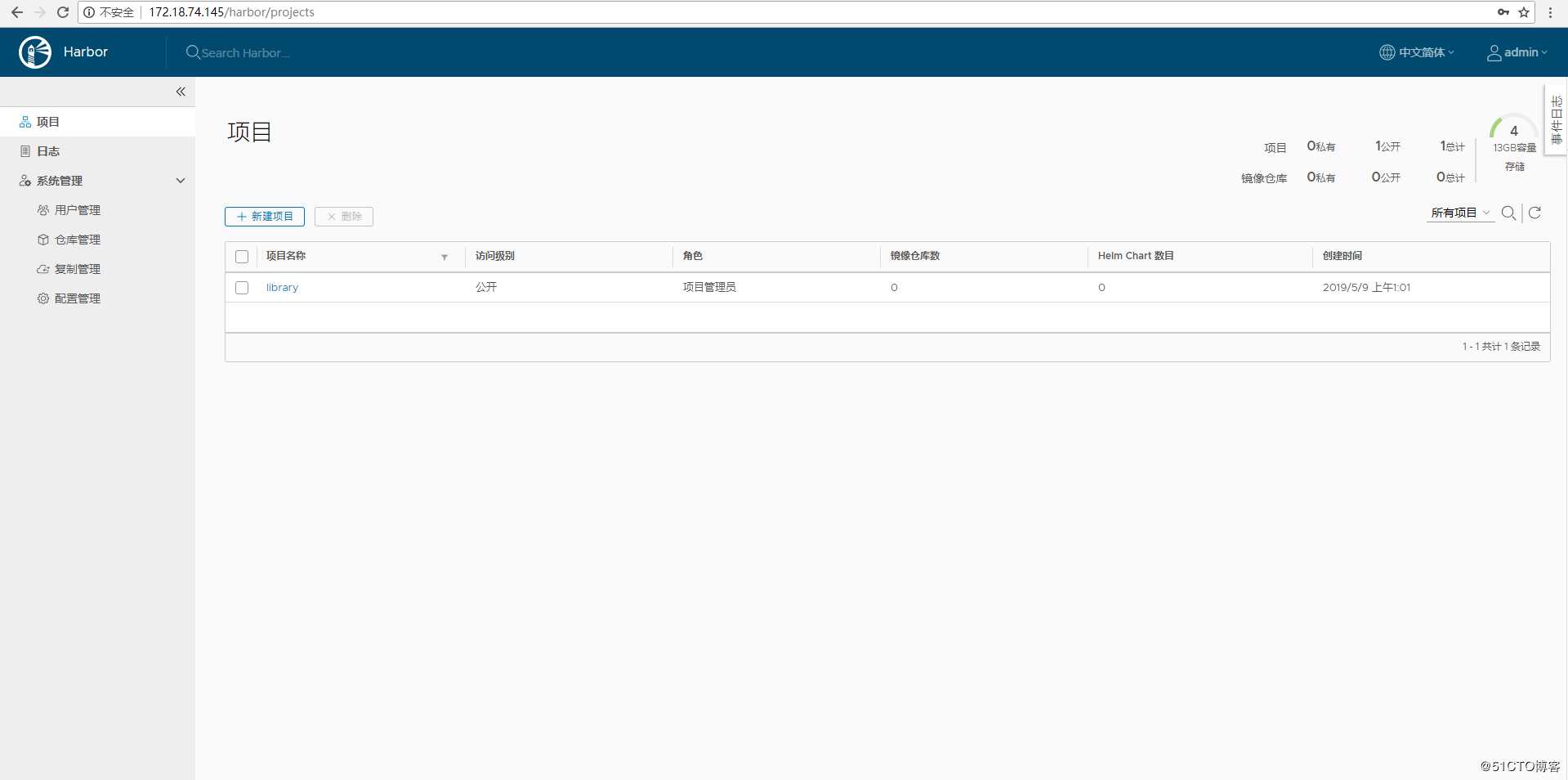Open the 项目 projects sidebar item

pos(97,122)
